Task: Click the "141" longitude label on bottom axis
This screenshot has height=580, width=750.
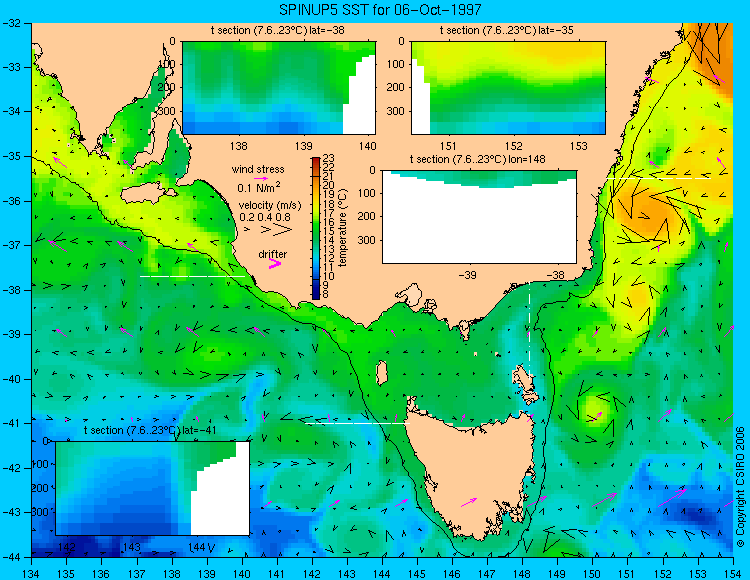Action: click(x=277, y=574)
